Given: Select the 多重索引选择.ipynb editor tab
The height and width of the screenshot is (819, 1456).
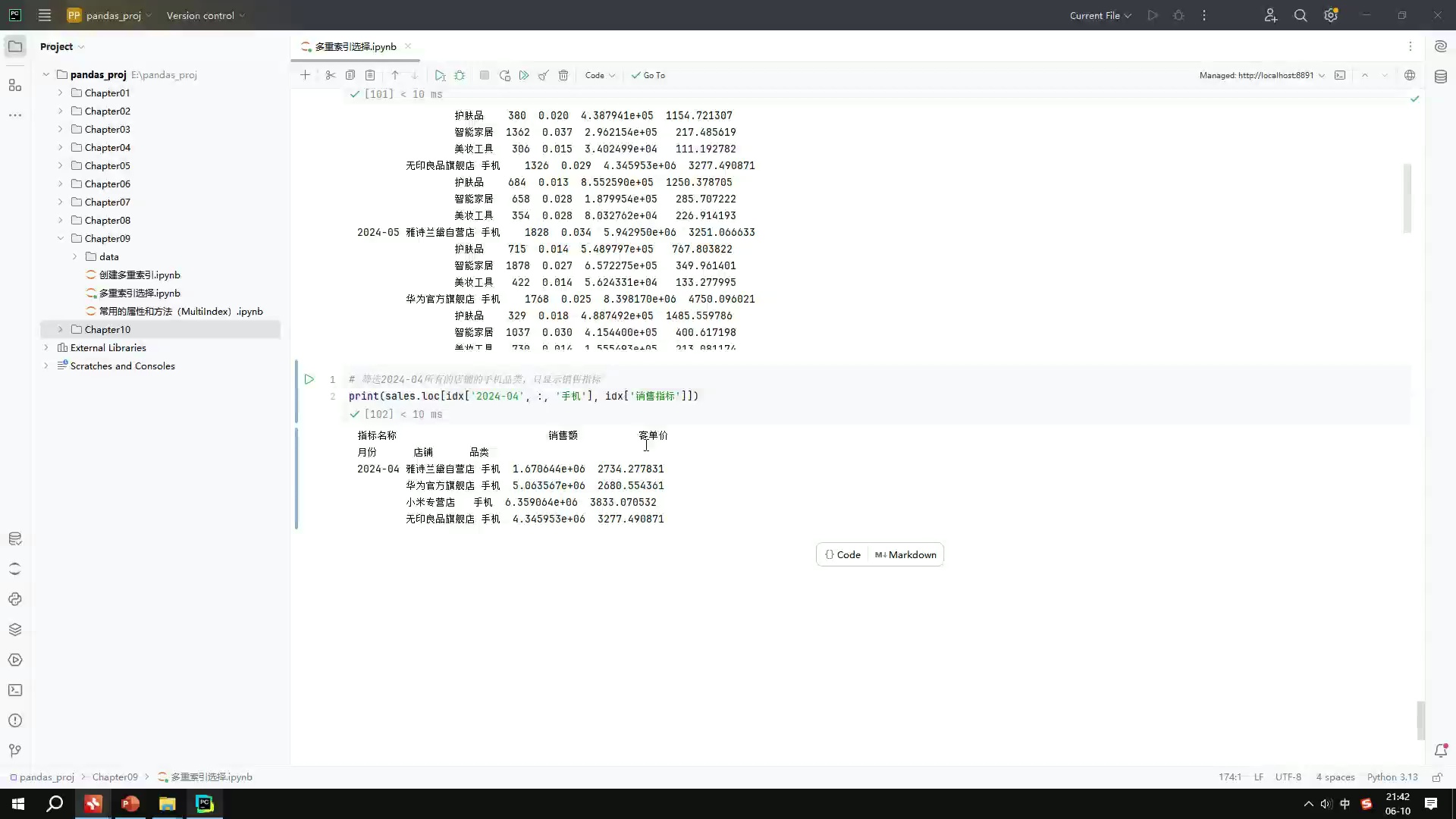Looking at the screenshot, I should click(x=355, y=46).
